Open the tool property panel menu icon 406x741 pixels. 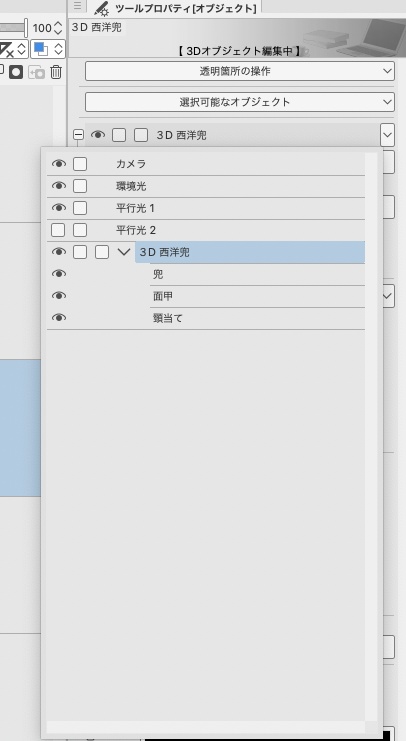click(x=78, y=6)
